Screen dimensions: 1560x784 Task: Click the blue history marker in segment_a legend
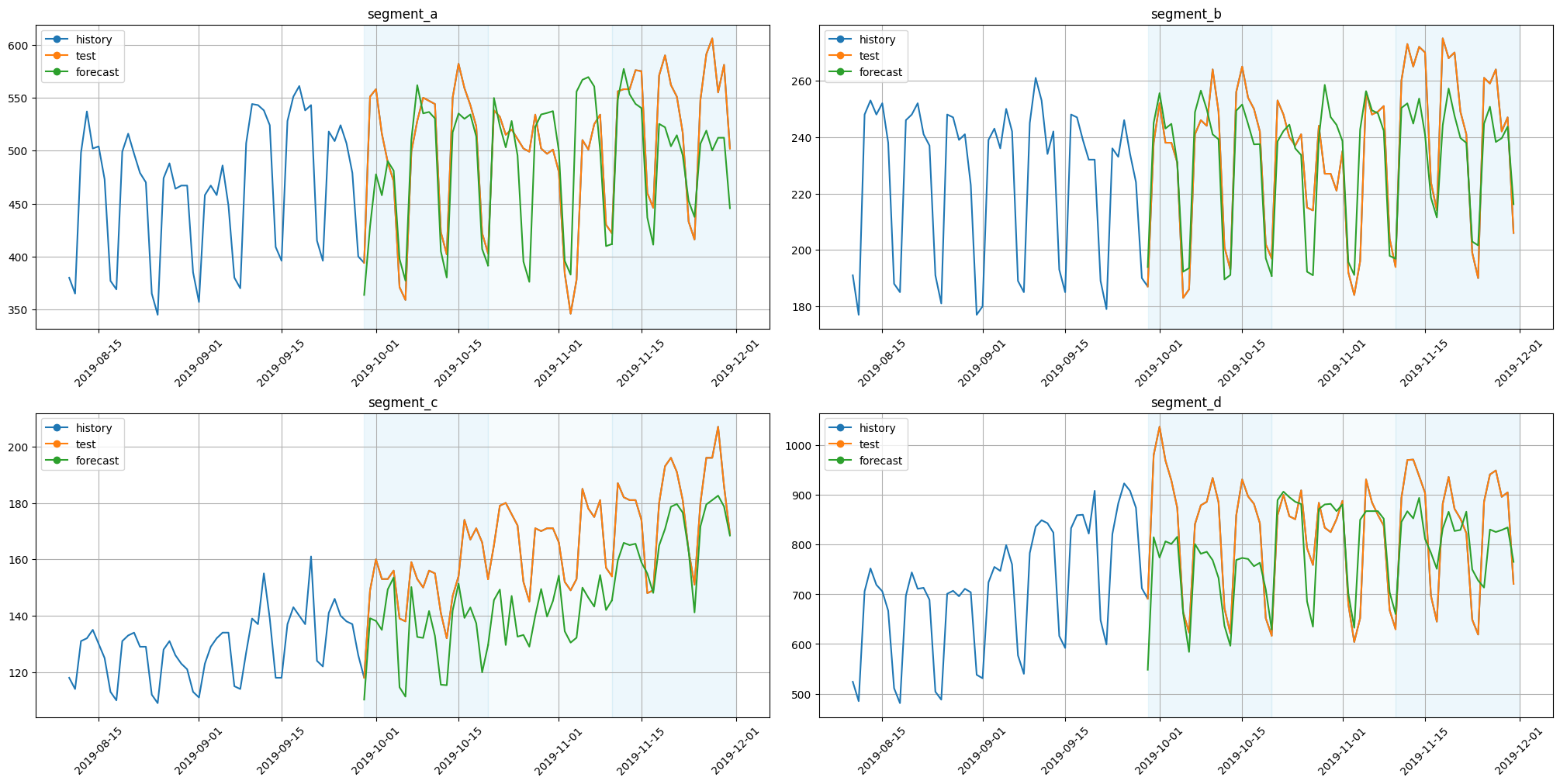[x=56, y=40]
